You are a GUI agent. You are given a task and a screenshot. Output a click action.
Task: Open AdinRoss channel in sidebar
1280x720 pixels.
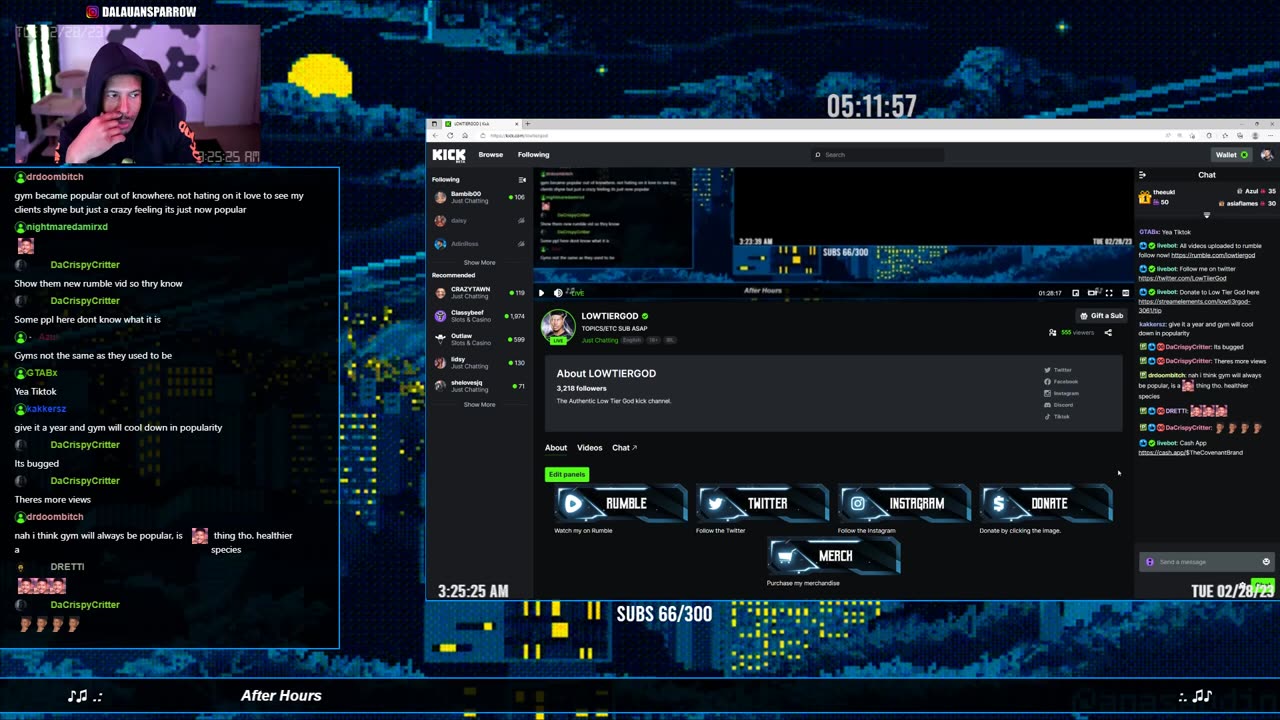pyautogui.click(x=479, y=244)
